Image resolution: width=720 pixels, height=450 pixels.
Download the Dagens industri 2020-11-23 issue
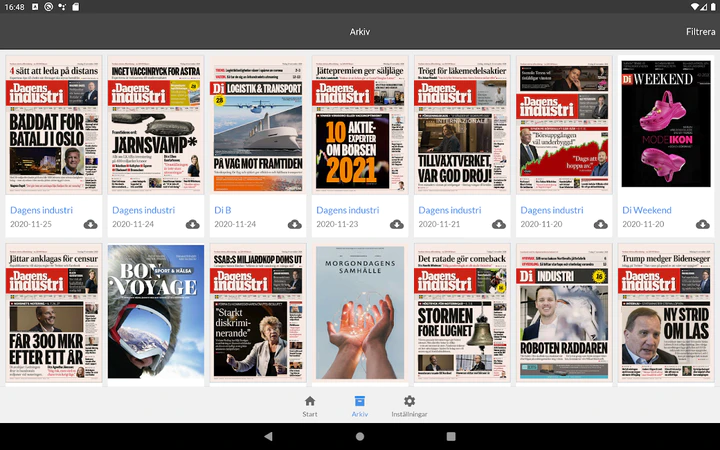pyautogui.click(x=396, y=224)
